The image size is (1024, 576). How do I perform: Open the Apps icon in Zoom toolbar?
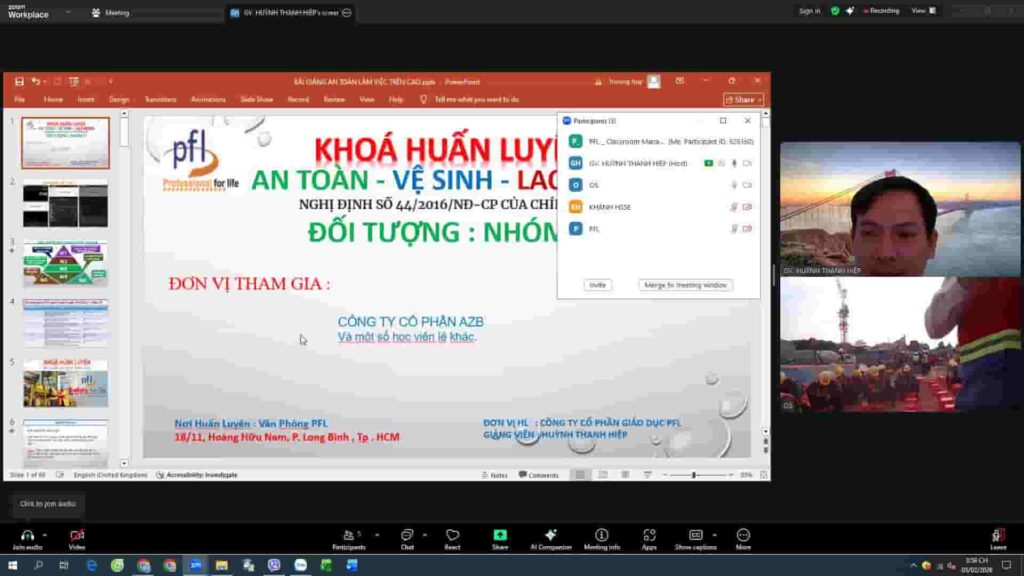tap(649, 535)
